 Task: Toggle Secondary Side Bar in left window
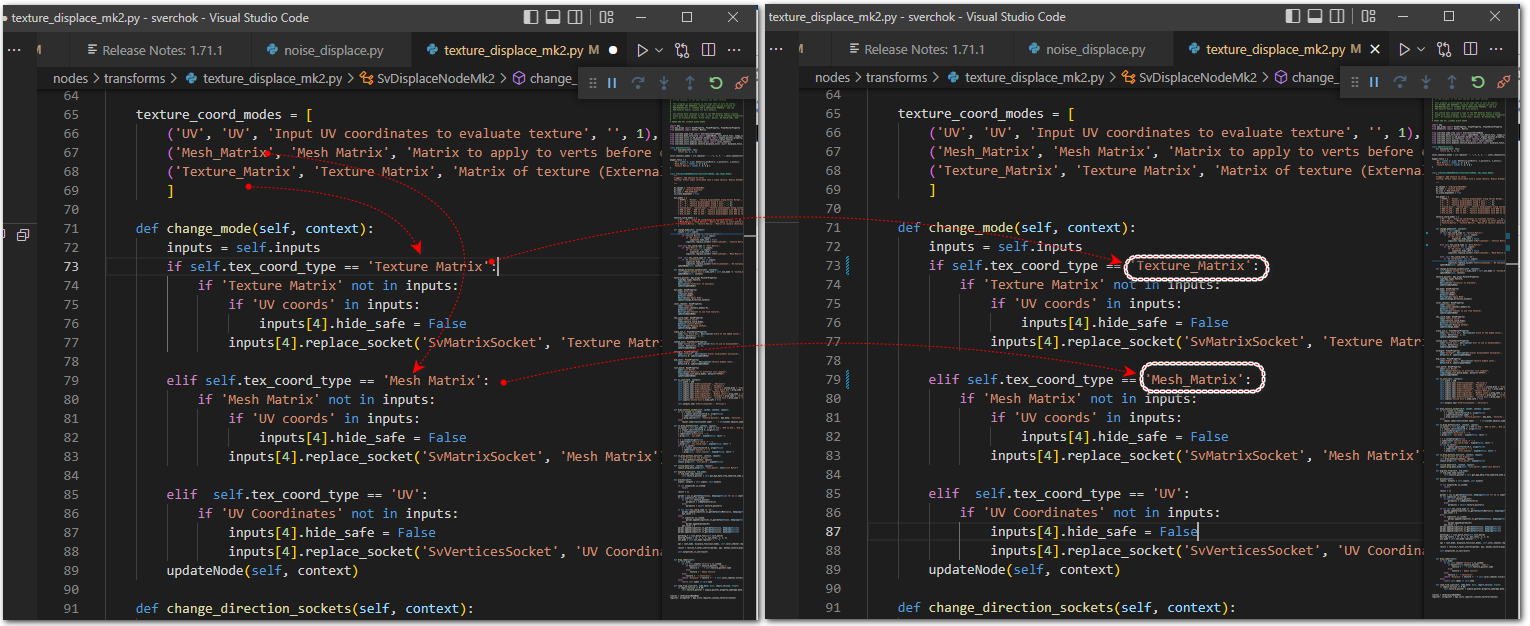575,17
